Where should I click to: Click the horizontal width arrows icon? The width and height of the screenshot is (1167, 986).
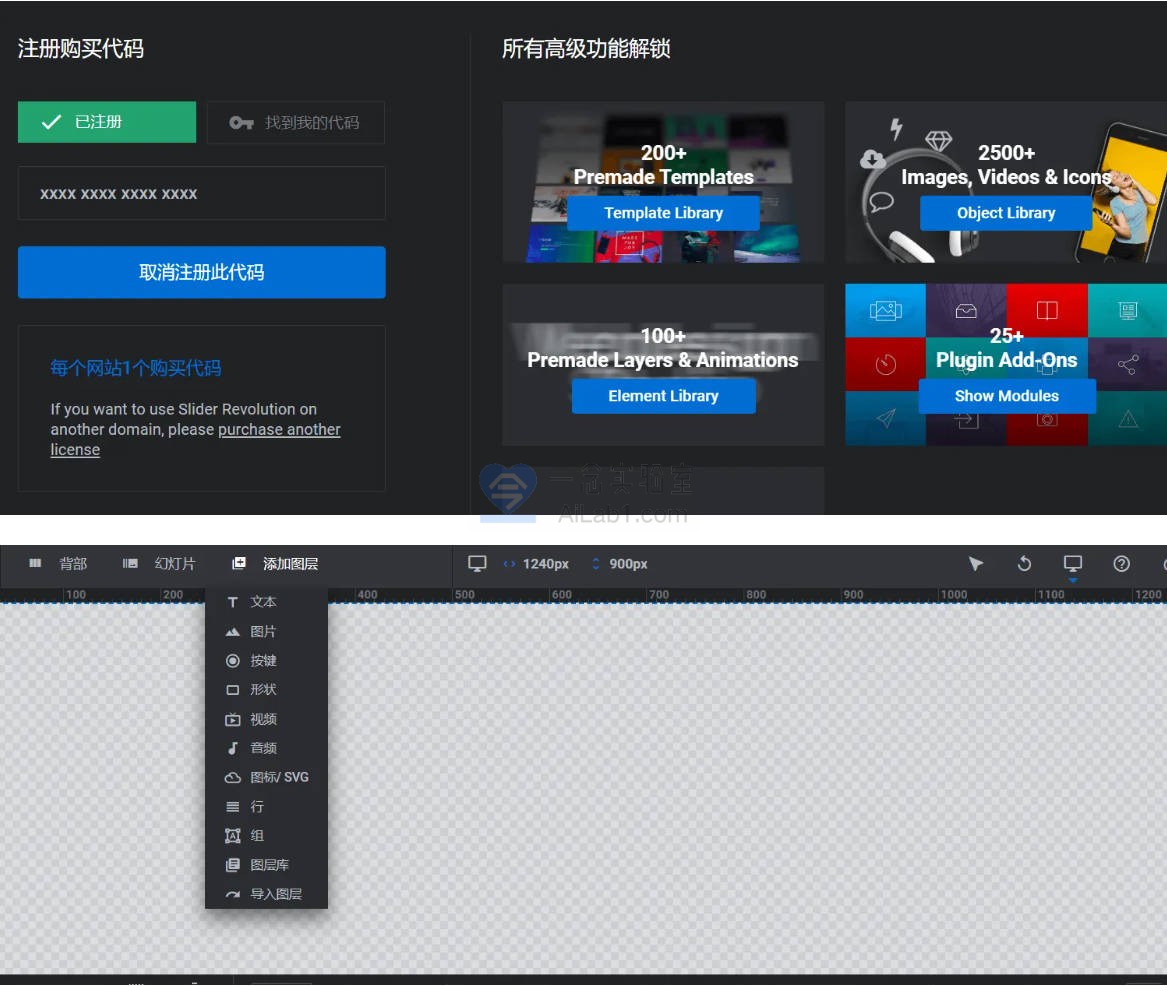[509, 564]
